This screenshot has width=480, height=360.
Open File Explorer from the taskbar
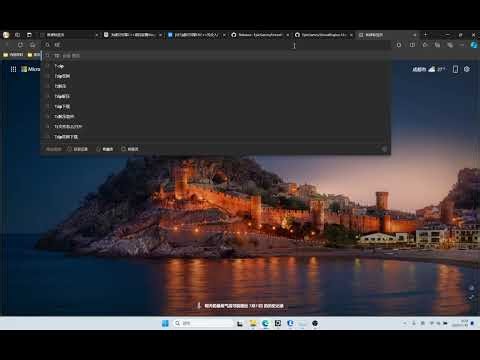pyautogui.click(x=253, y=323)
